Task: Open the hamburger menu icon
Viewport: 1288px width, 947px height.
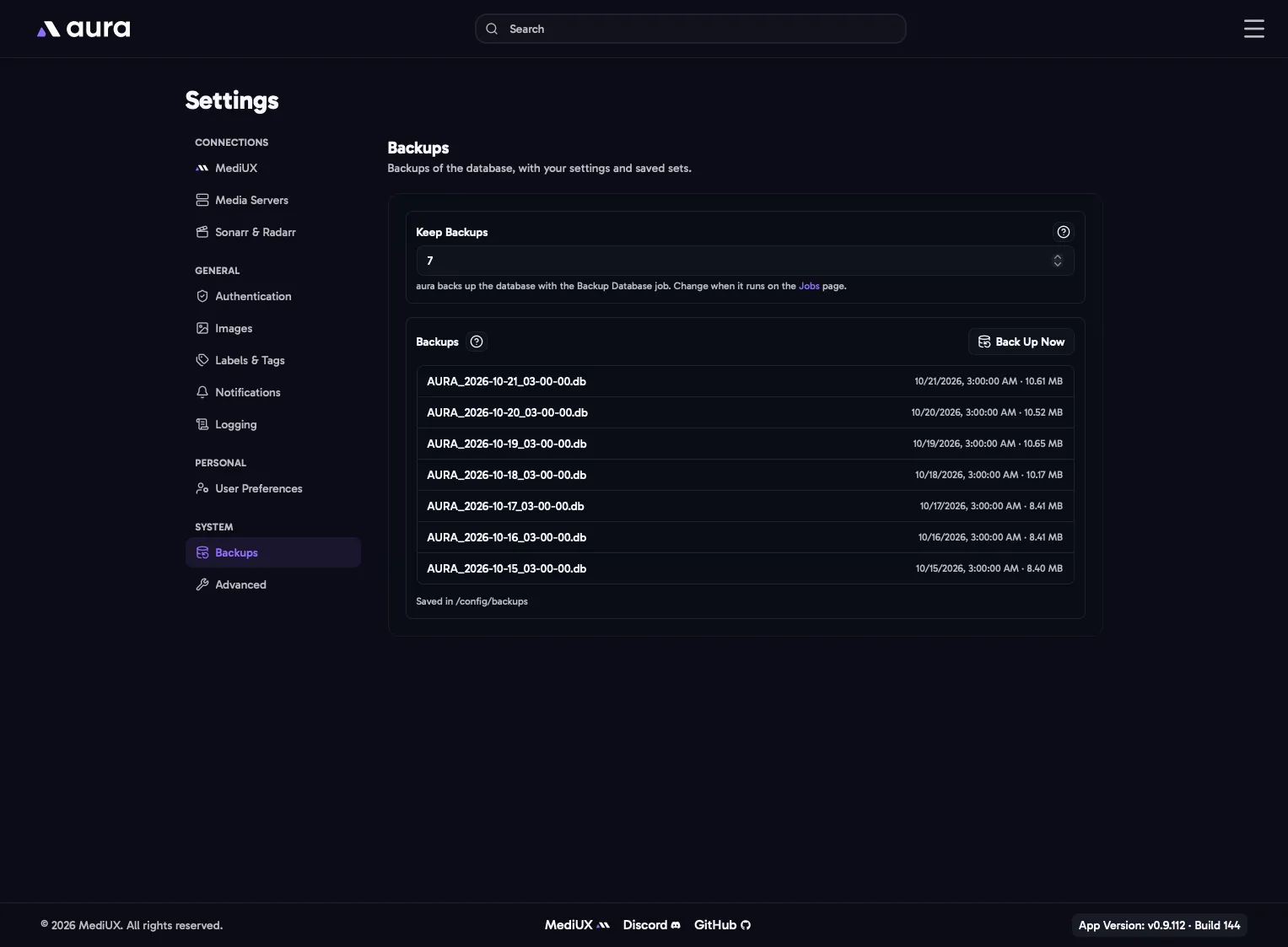Action: tap(1253, 29)
